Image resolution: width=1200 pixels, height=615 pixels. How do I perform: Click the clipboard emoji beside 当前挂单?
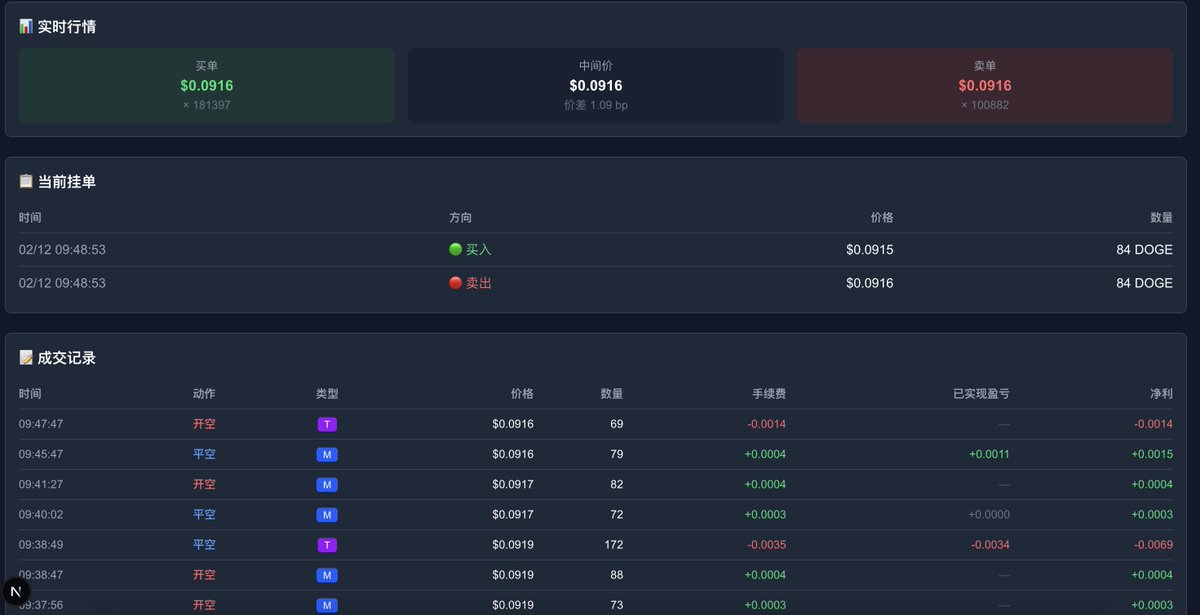[26, 182]
